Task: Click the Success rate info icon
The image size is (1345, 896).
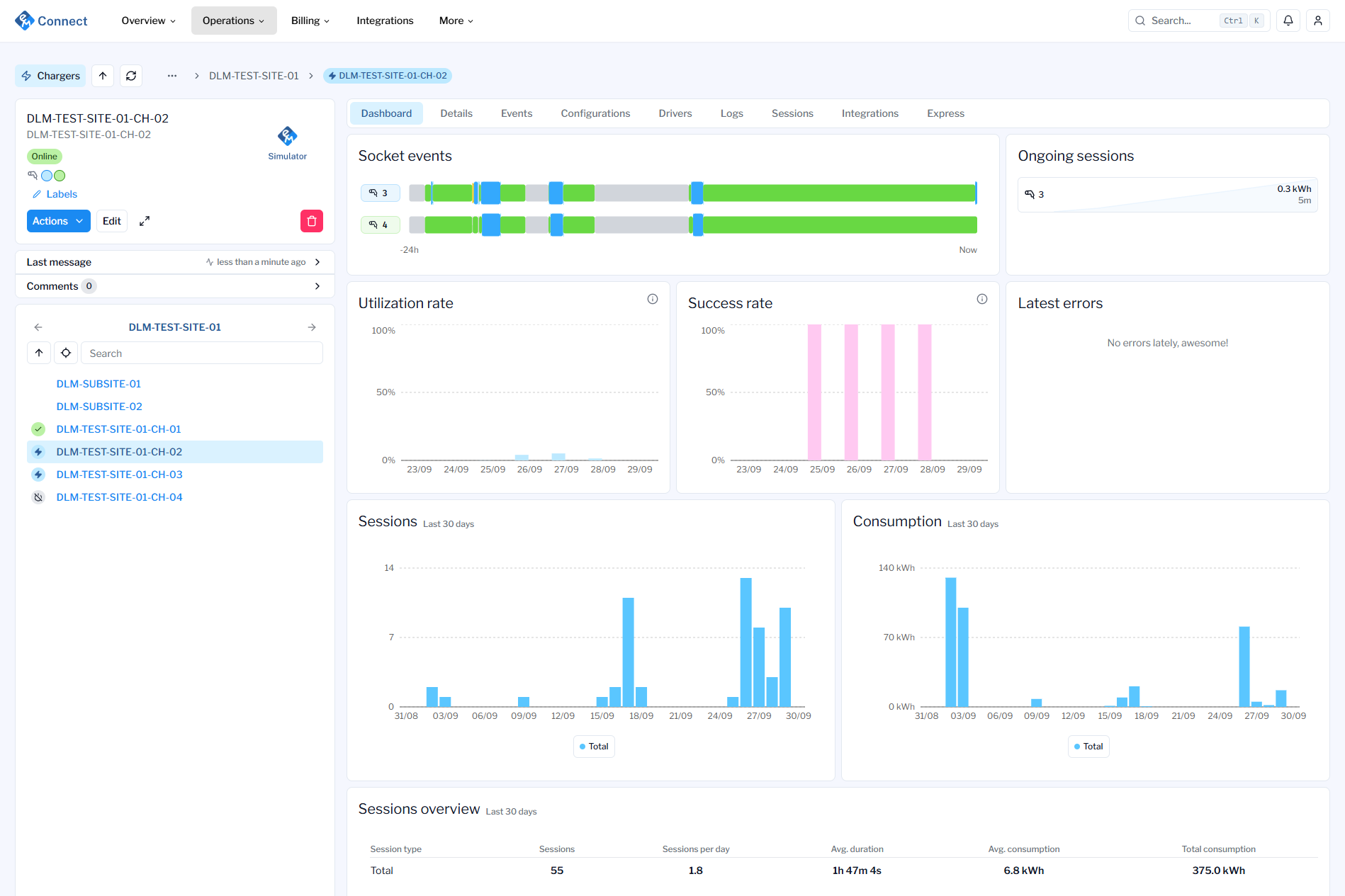Action: click(x=982, y=299)
